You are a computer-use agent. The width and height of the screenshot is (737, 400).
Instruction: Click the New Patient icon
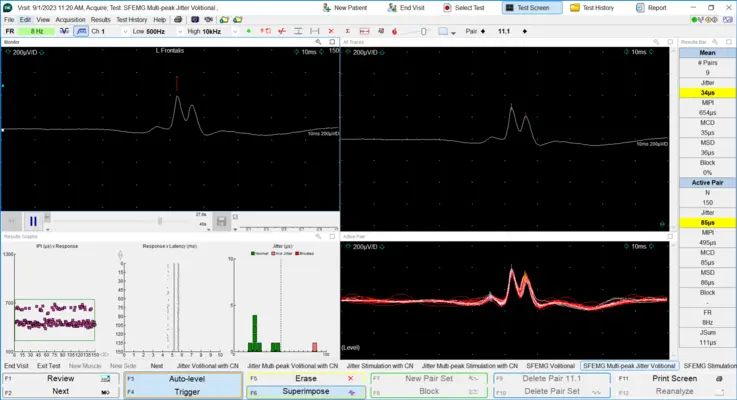coord(326,7)
